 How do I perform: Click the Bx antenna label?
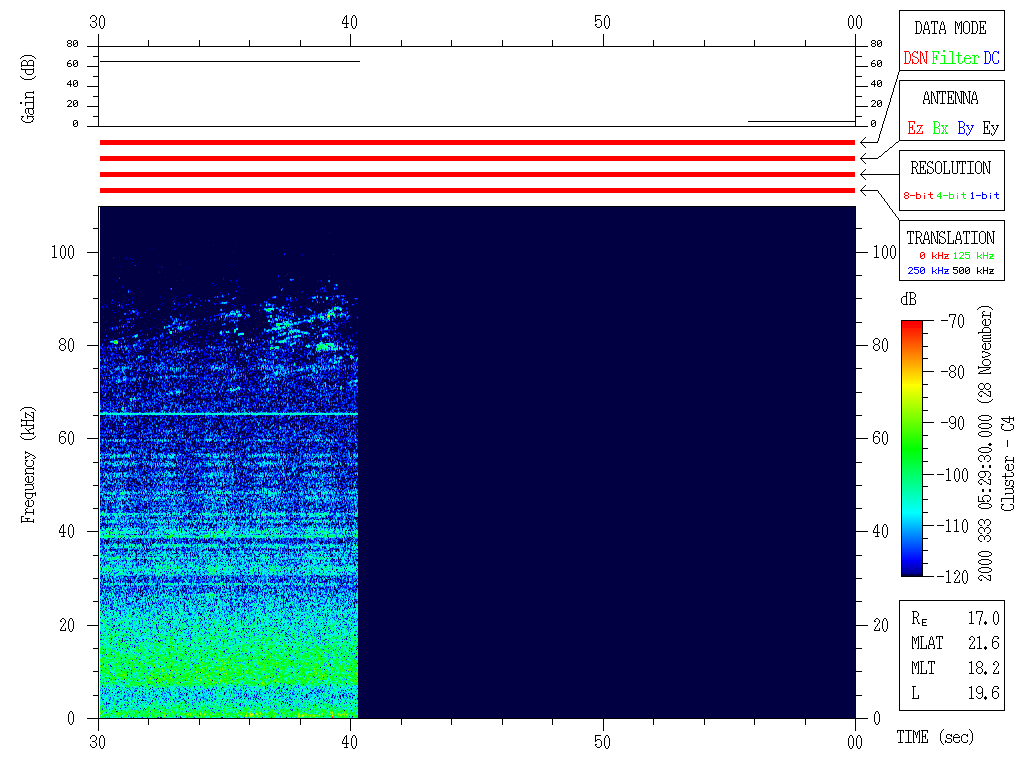pyautogui.click(x=940, y=129)
